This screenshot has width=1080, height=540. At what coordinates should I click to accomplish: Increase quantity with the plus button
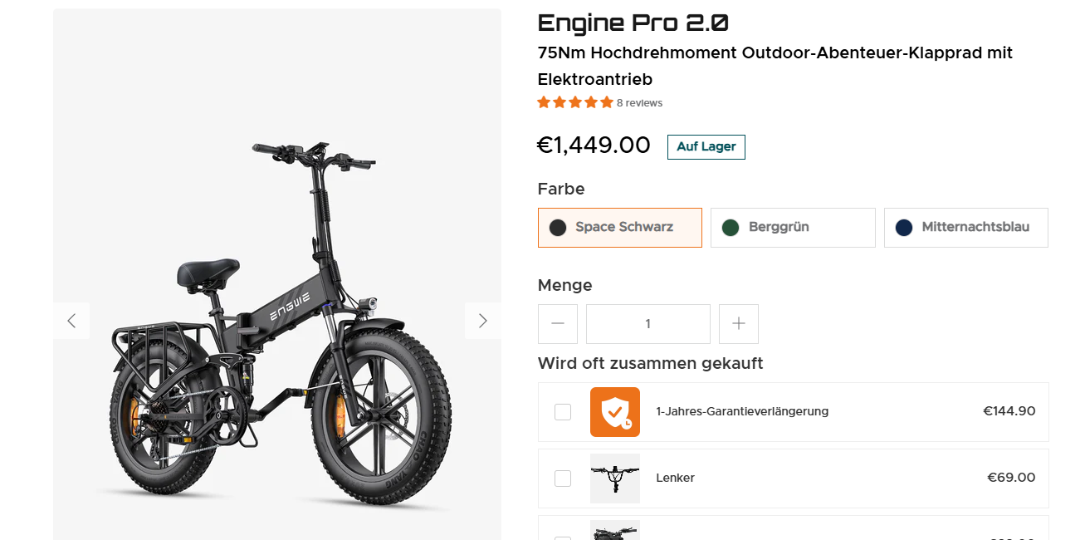click(739, 324)
